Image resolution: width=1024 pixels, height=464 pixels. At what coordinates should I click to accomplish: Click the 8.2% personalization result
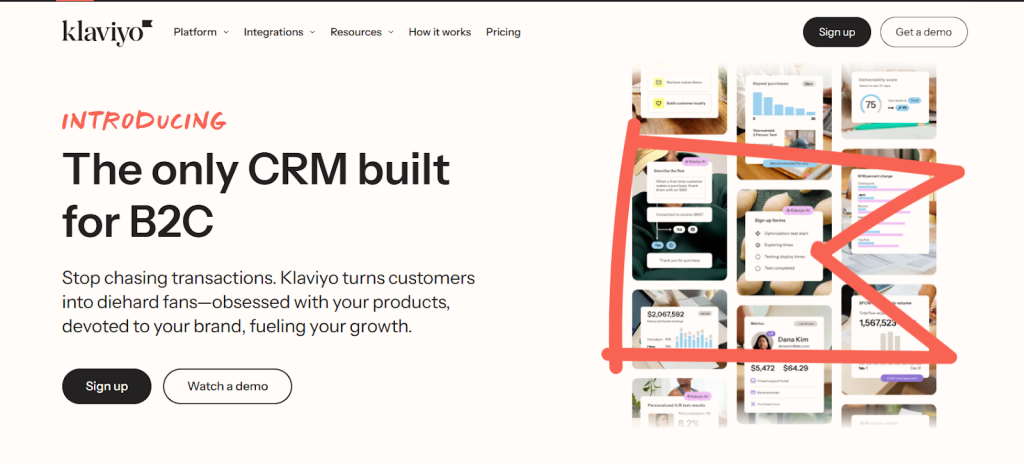coord(688,422)
